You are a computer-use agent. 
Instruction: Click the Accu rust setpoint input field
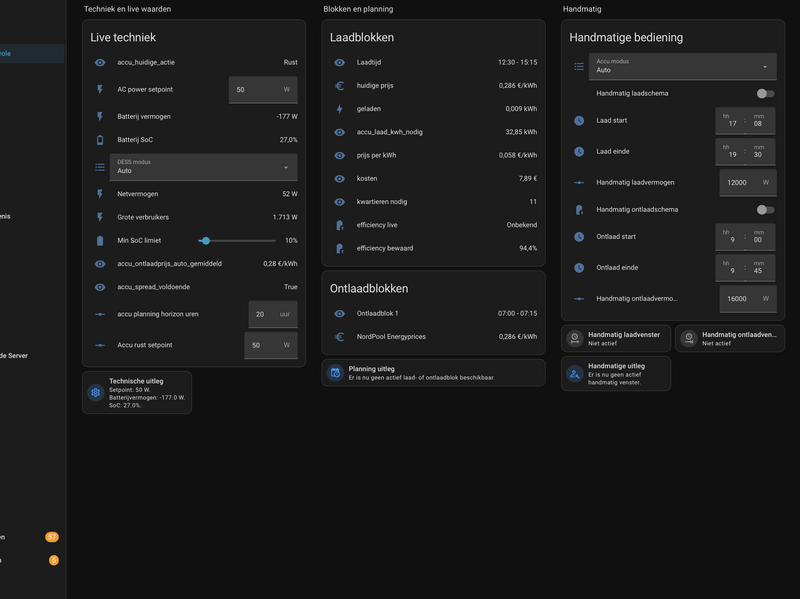tap(271, 345)
